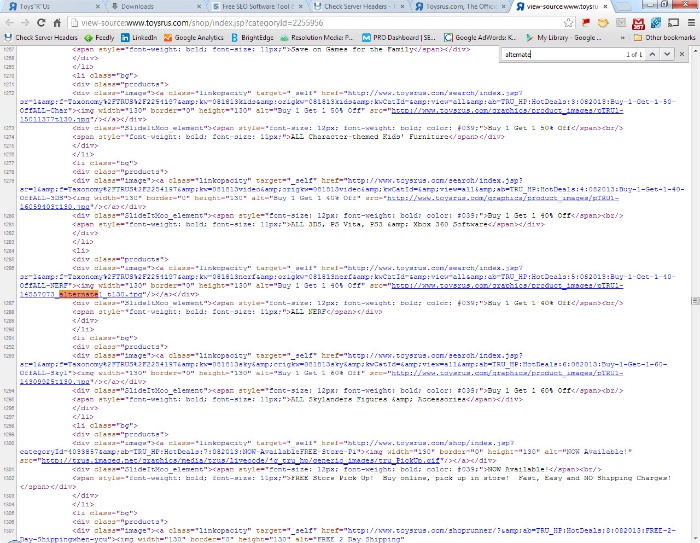This screenshot has height=543, width=700.
Task: Open the Feedly bookmark
Action: tap(102, 38)
